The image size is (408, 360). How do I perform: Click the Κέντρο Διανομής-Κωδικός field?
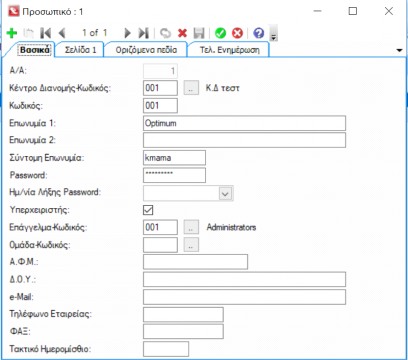pos(160,88)
